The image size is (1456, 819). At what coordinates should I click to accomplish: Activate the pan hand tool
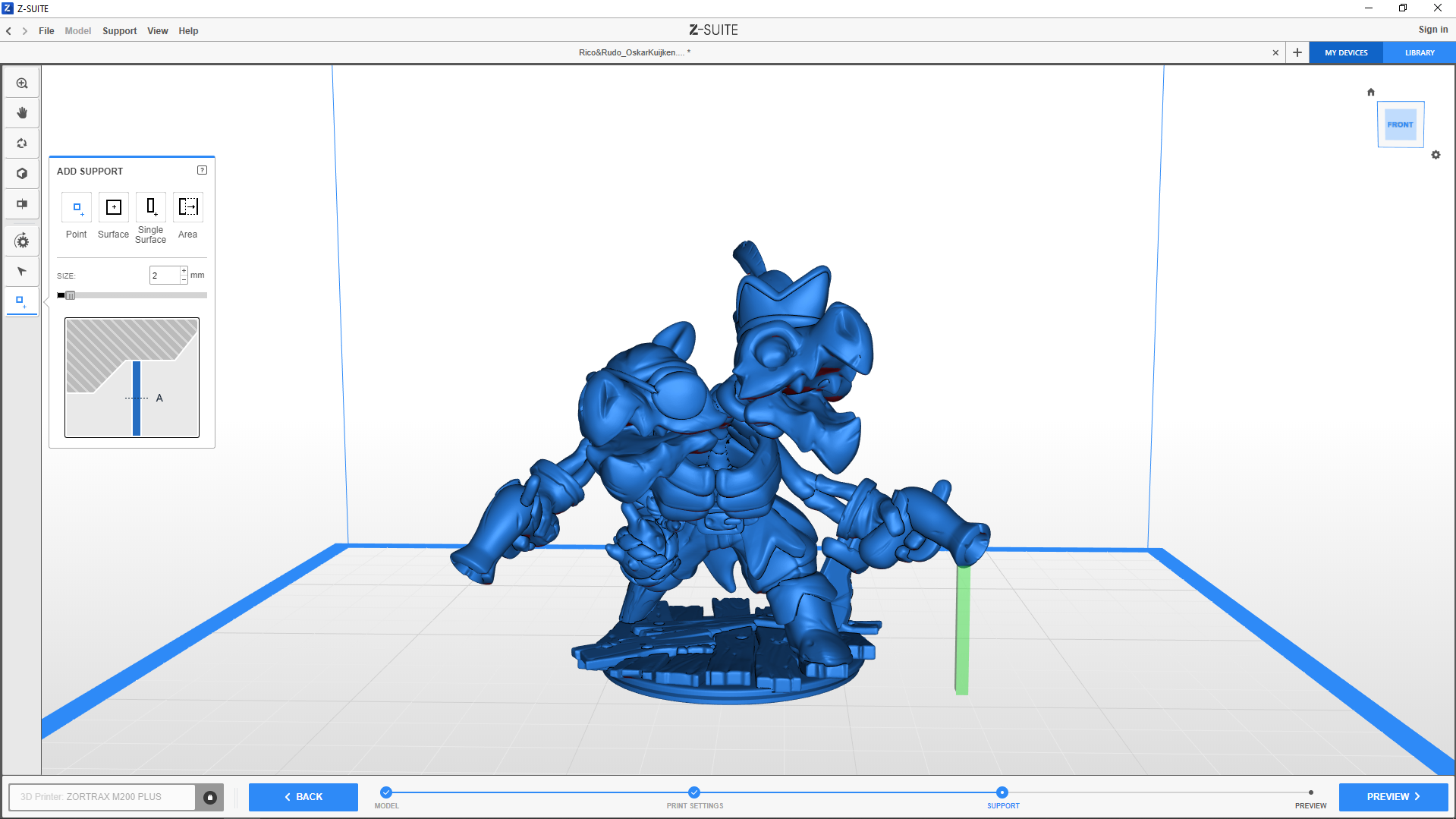click(22, 113)
